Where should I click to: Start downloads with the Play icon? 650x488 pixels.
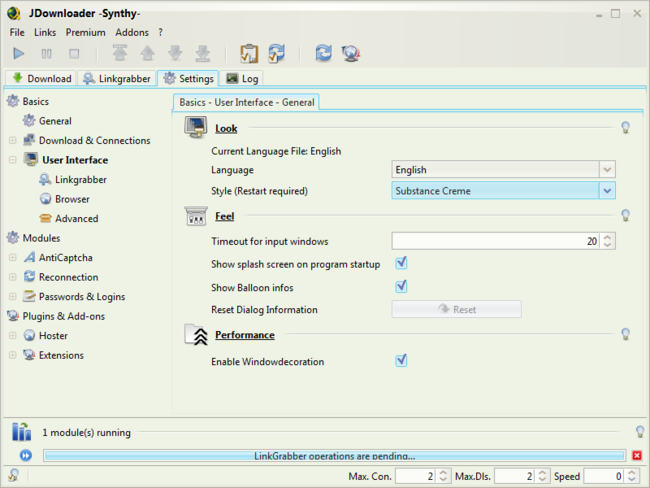(18, 53)
